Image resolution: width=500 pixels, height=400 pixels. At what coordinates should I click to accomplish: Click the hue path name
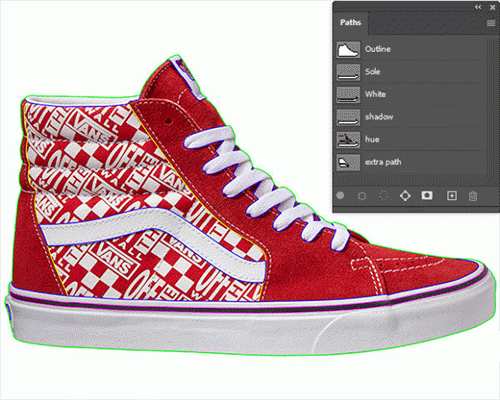(x=372, y=139)
